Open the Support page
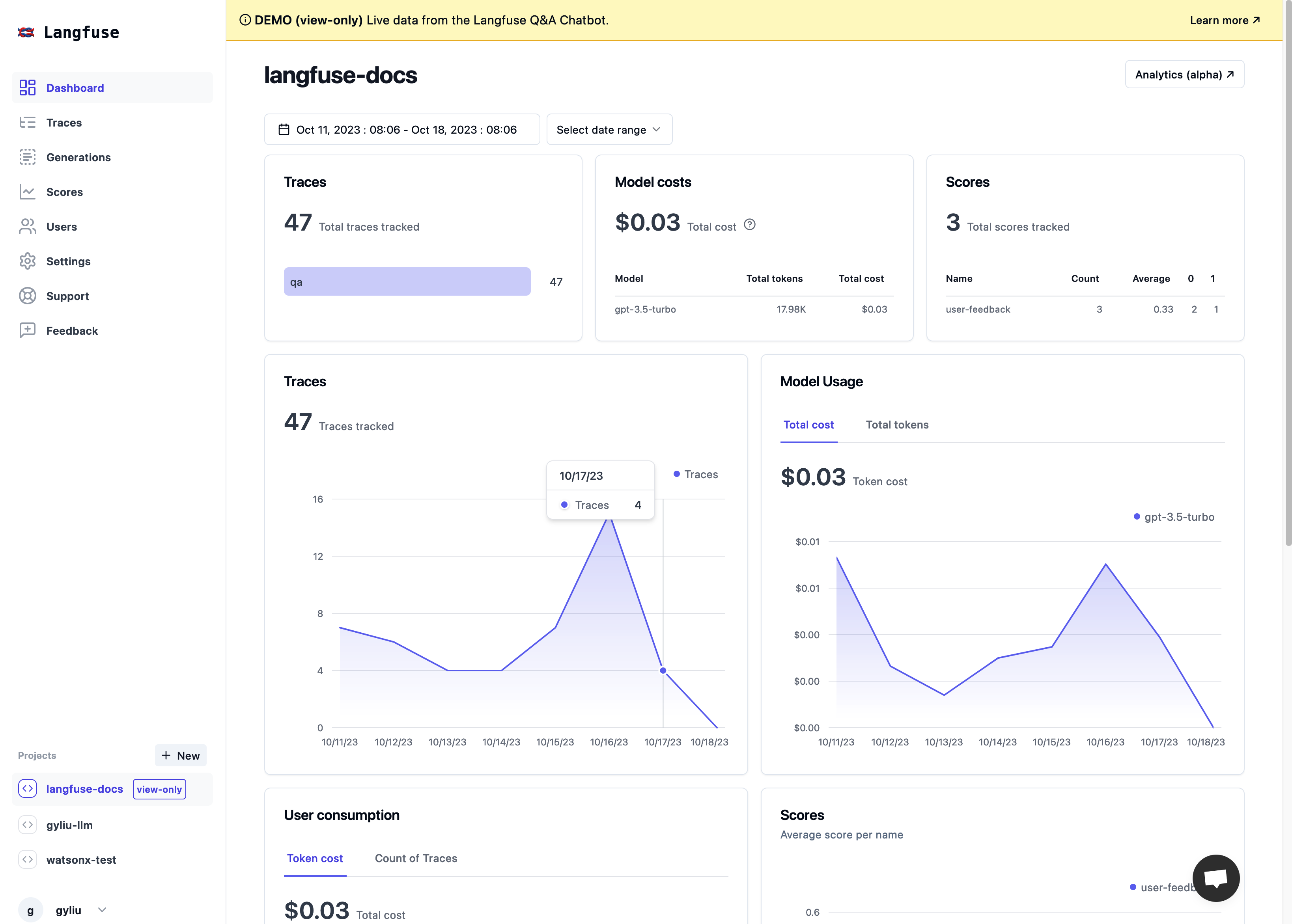The image size is (1292, 924). tap(113, 296)
